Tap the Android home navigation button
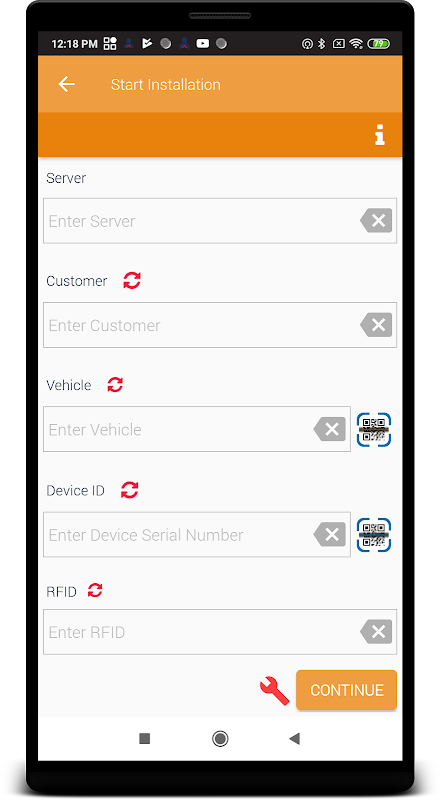Viewport: 440px width, 800px height. (x=220, y=738)
